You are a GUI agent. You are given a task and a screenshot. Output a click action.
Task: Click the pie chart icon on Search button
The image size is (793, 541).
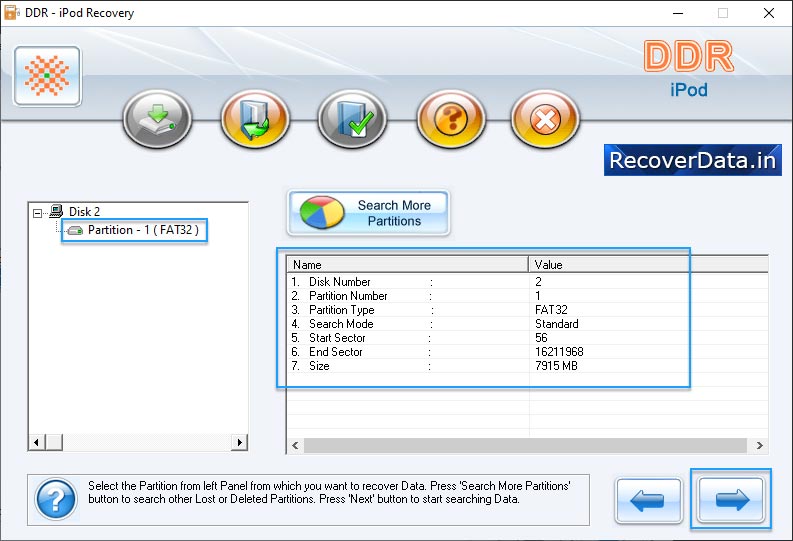pos(322,212)
